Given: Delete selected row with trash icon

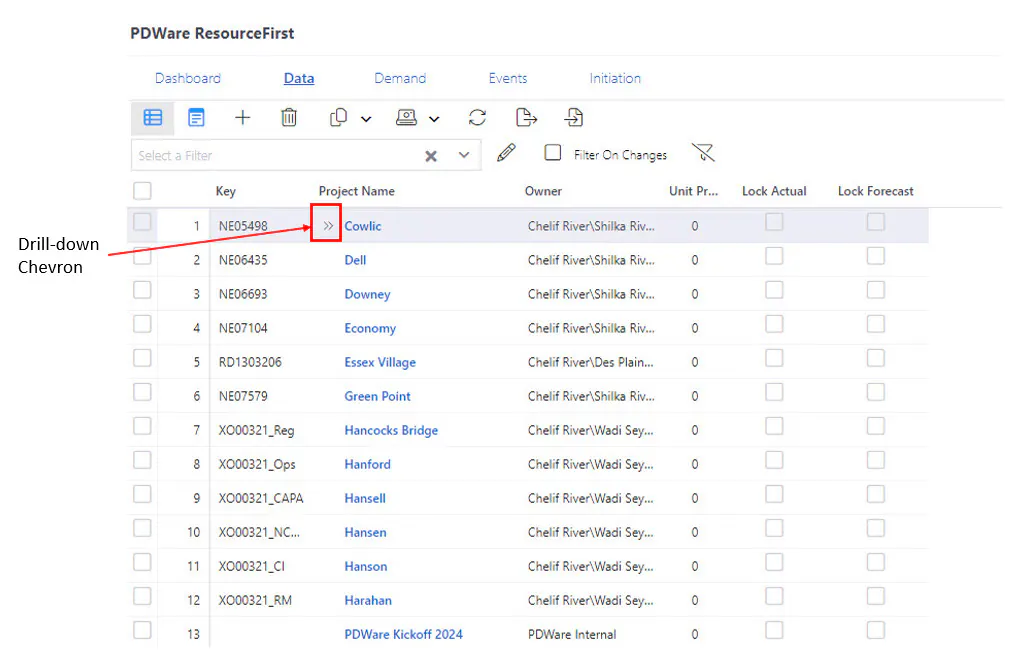Looking at the screenshot, I should [x=289, y=117].
